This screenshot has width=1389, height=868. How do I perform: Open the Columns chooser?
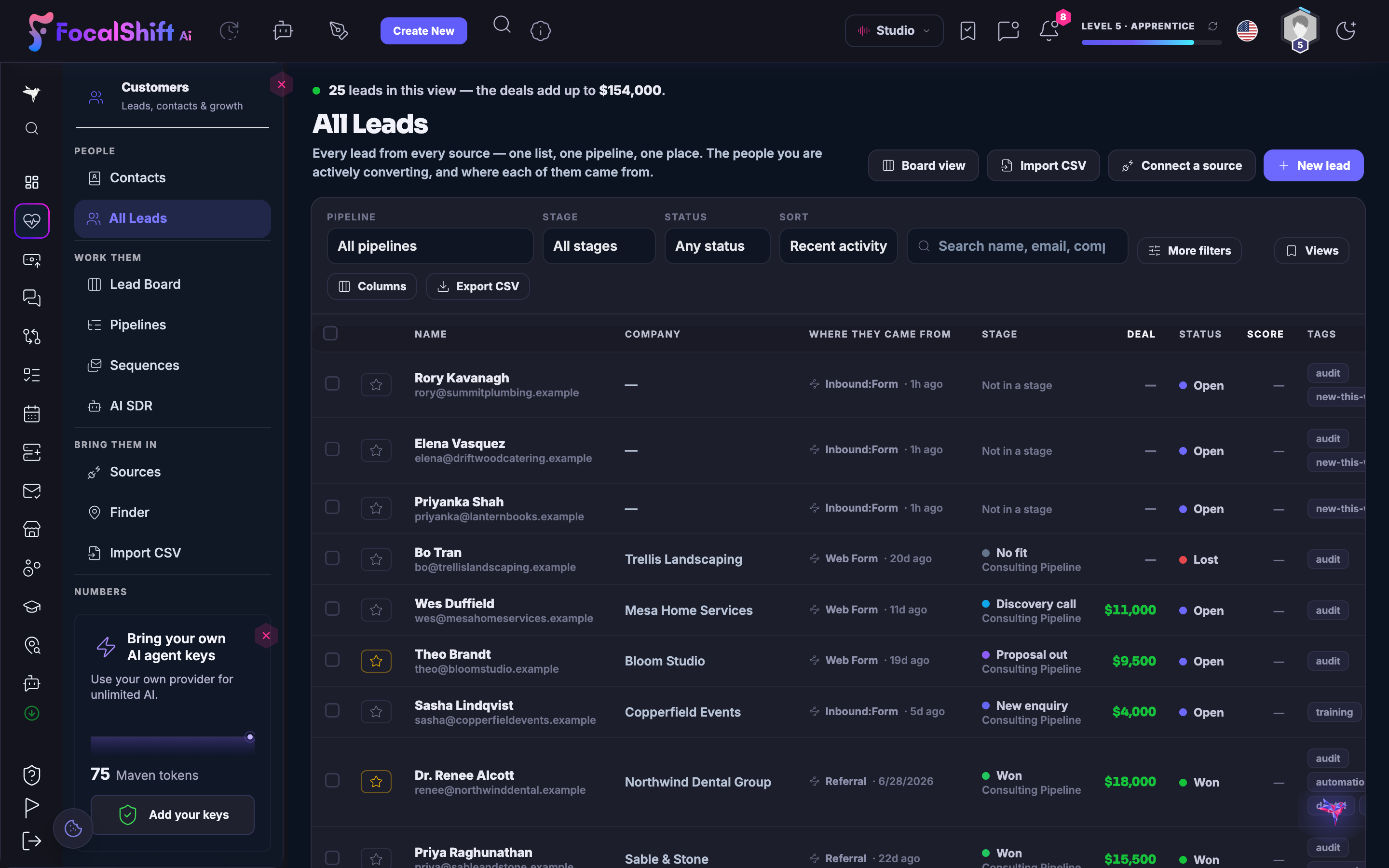click(372, 286)
